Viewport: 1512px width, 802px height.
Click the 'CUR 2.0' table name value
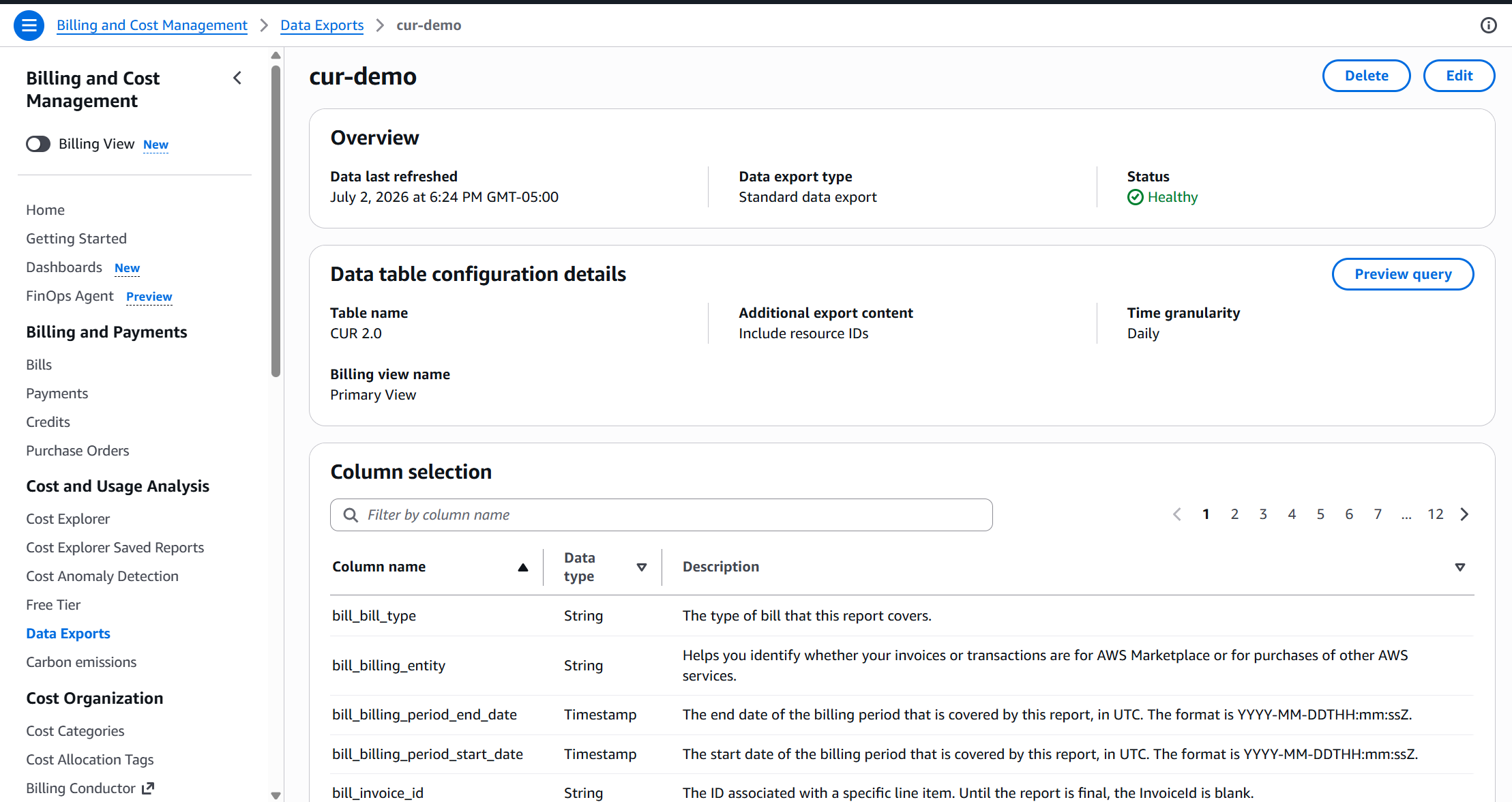[356, 333]
